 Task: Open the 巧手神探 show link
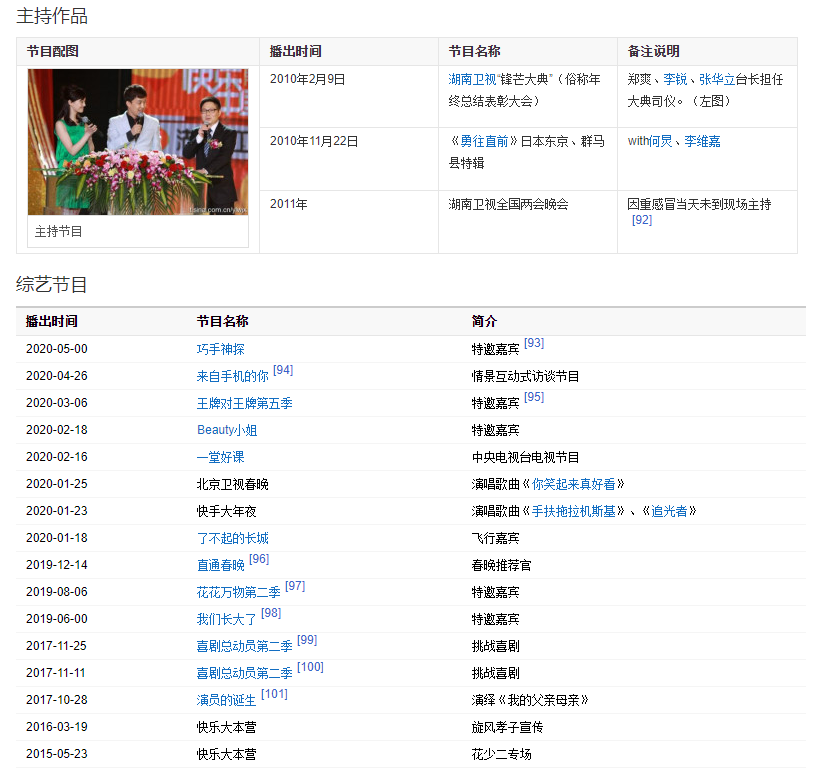tap(220, 350)
